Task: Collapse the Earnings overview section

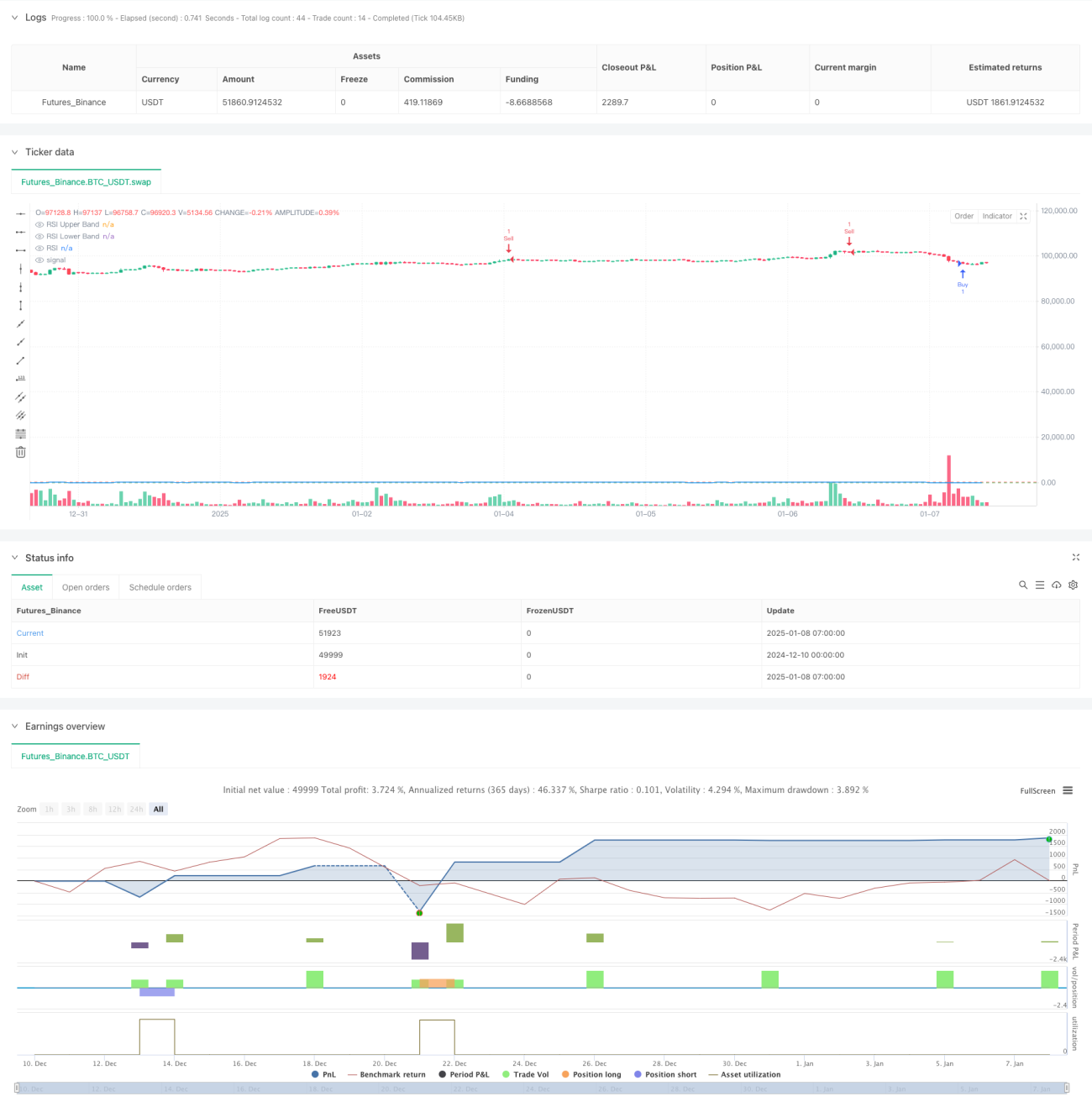Action: click(x=14, y=726)
